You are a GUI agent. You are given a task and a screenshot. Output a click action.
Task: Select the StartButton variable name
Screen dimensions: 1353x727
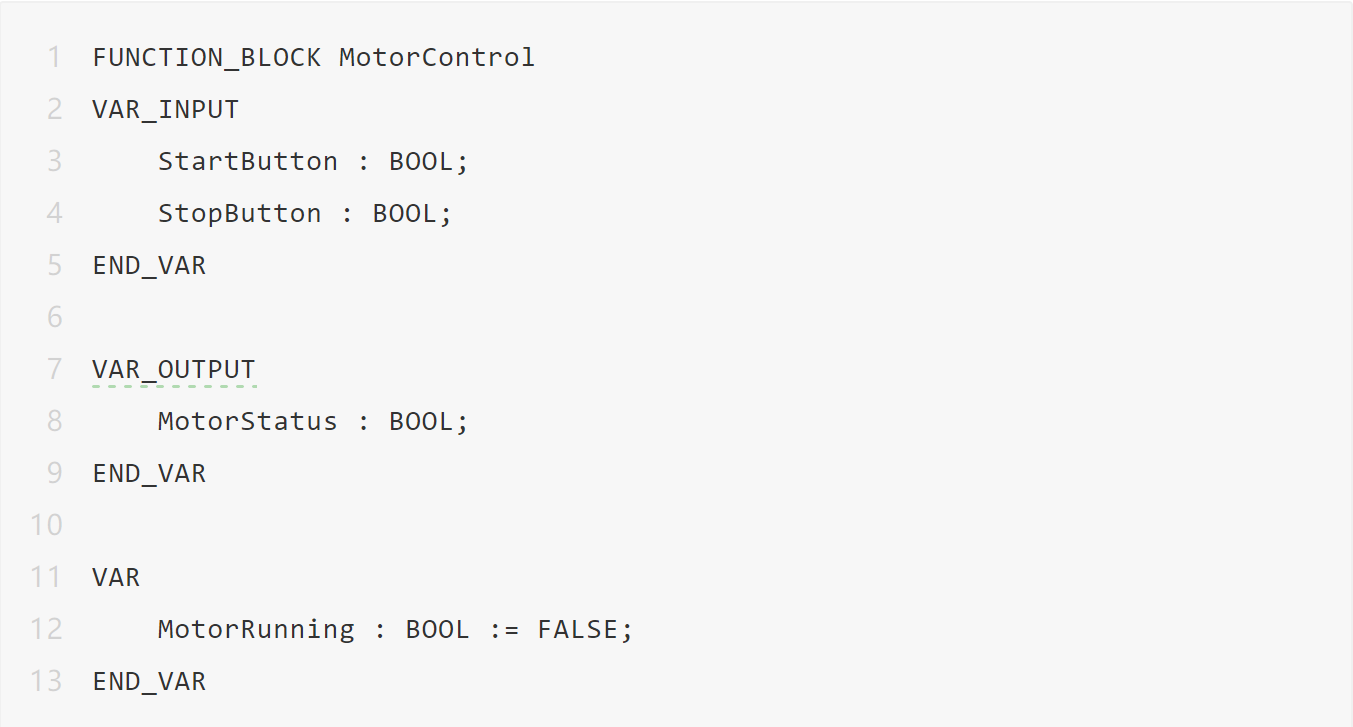click(247, 161)
